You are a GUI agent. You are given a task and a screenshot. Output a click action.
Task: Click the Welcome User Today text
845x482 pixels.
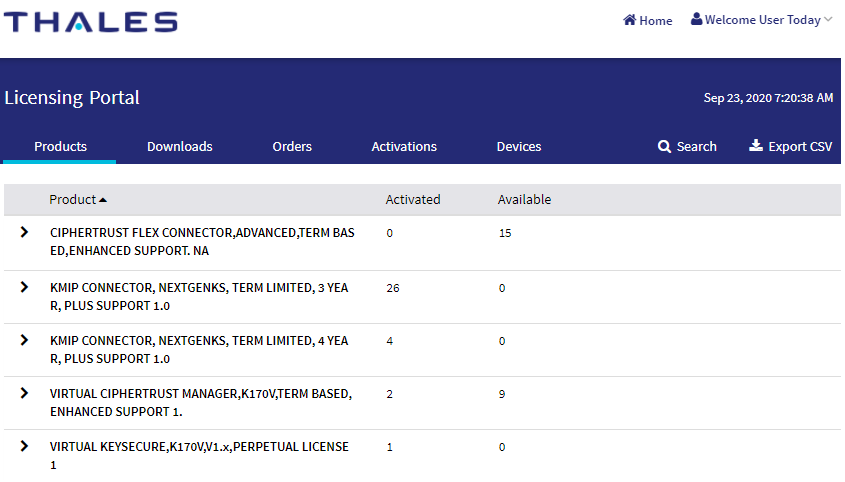[763, 20]
